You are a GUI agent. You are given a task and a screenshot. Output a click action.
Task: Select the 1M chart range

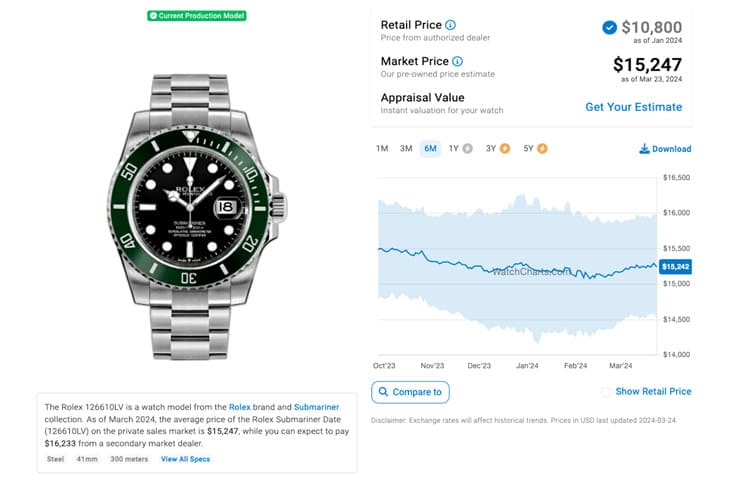(x=382, y=149)
